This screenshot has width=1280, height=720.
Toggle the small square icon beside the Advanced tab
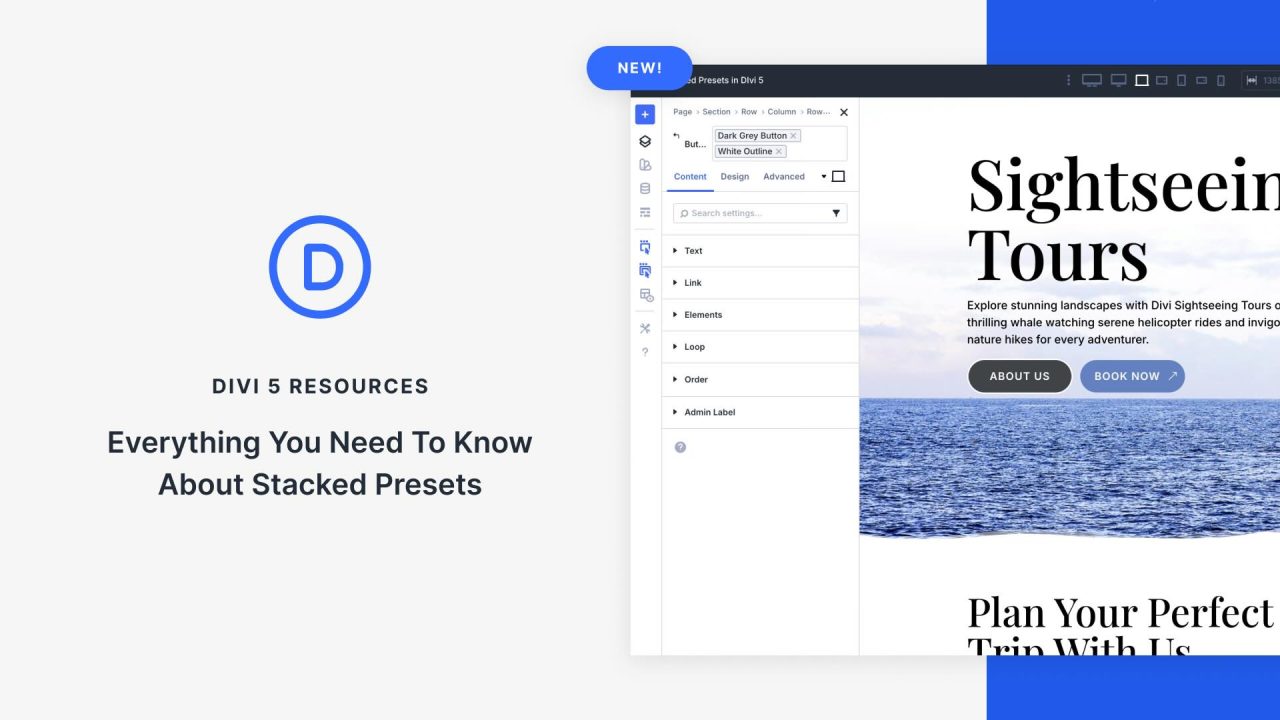coord(837,176)
